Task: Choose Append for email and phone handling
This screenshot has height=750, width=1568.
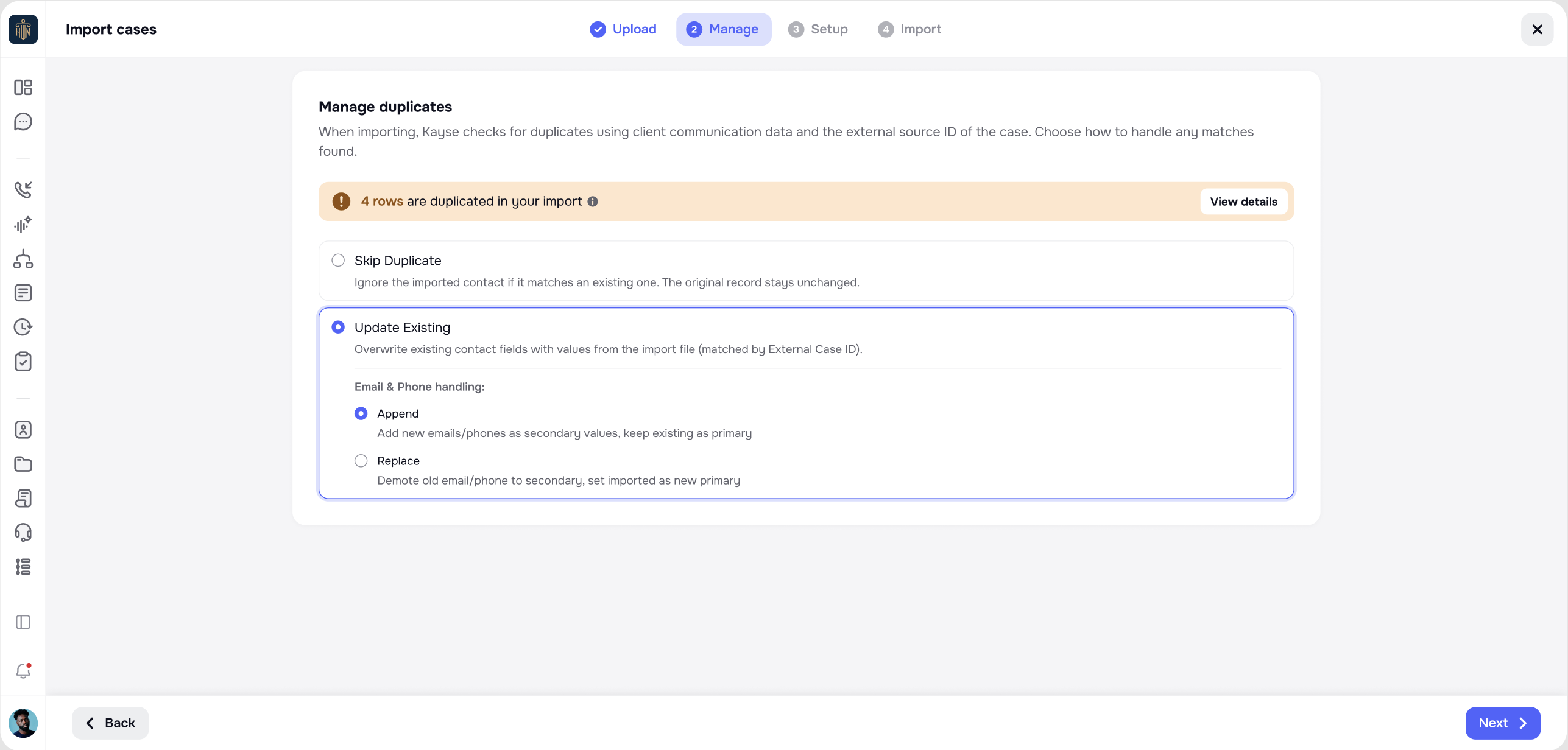Action: (x=361, y=414)
